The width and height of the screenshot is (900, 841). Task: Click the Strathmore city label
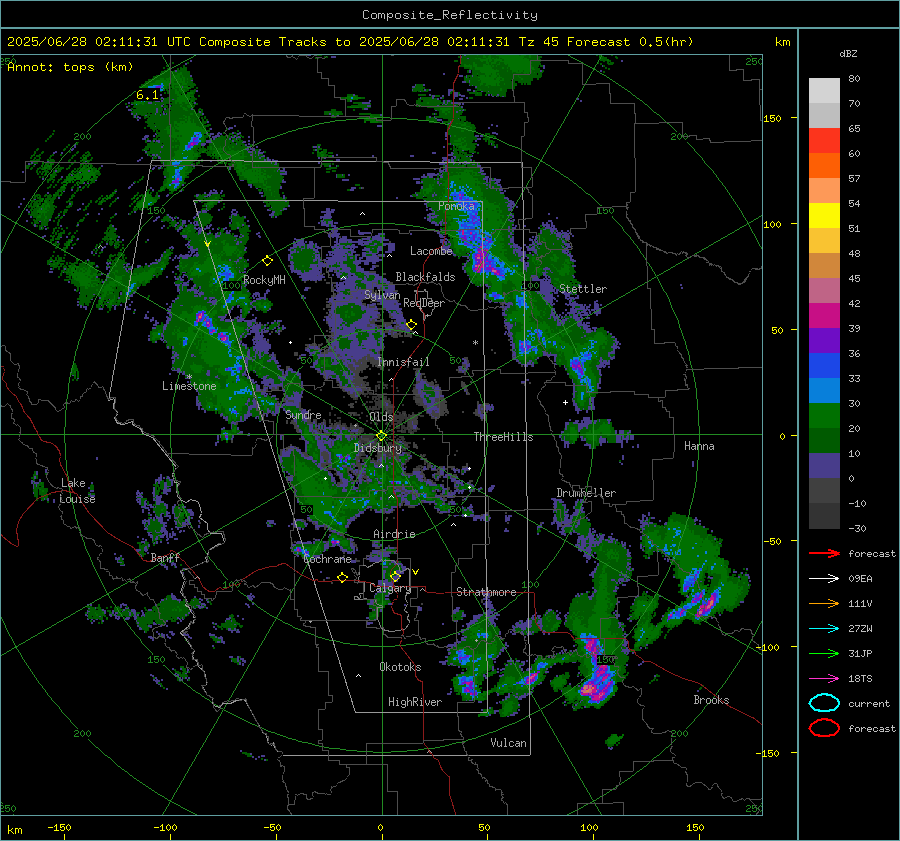pyautogui.click(x=486, y=592)
